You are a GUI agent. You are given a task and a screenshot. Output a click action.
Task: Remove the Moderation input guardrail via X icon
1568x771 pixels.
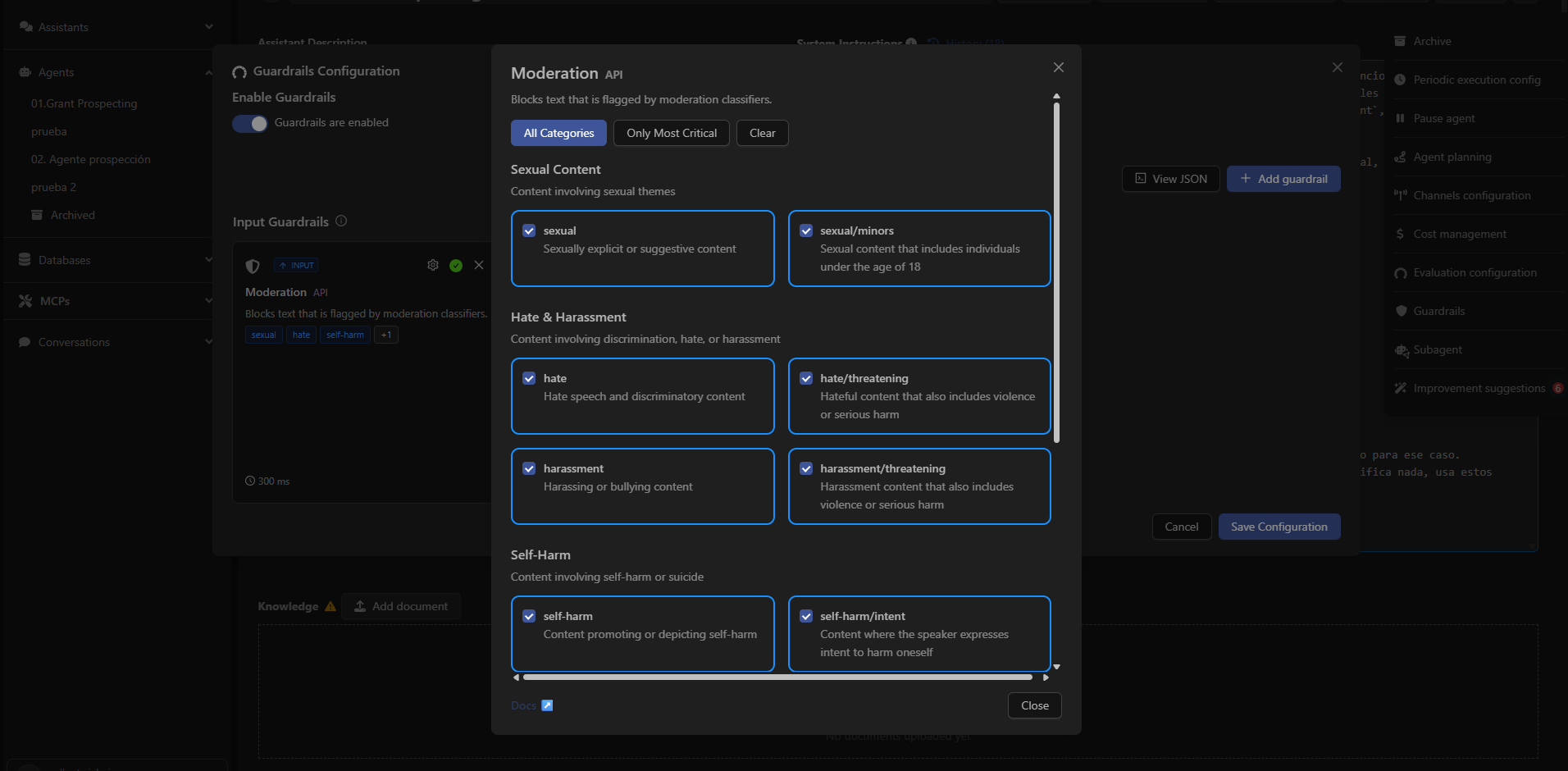click(479, 265)
